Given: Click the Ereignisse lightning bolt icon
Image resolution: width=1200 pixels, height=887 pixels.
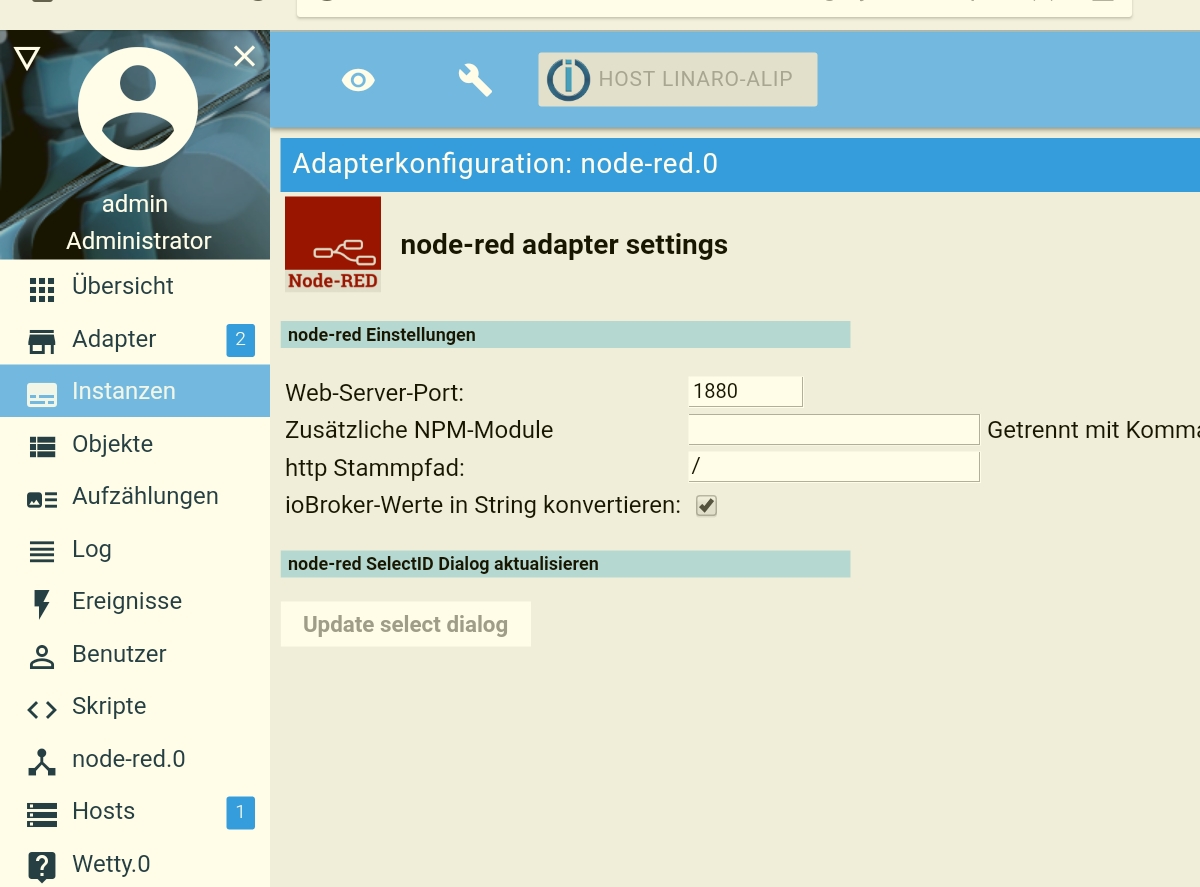Looking at the screenshot, I should tap(41, 604).
